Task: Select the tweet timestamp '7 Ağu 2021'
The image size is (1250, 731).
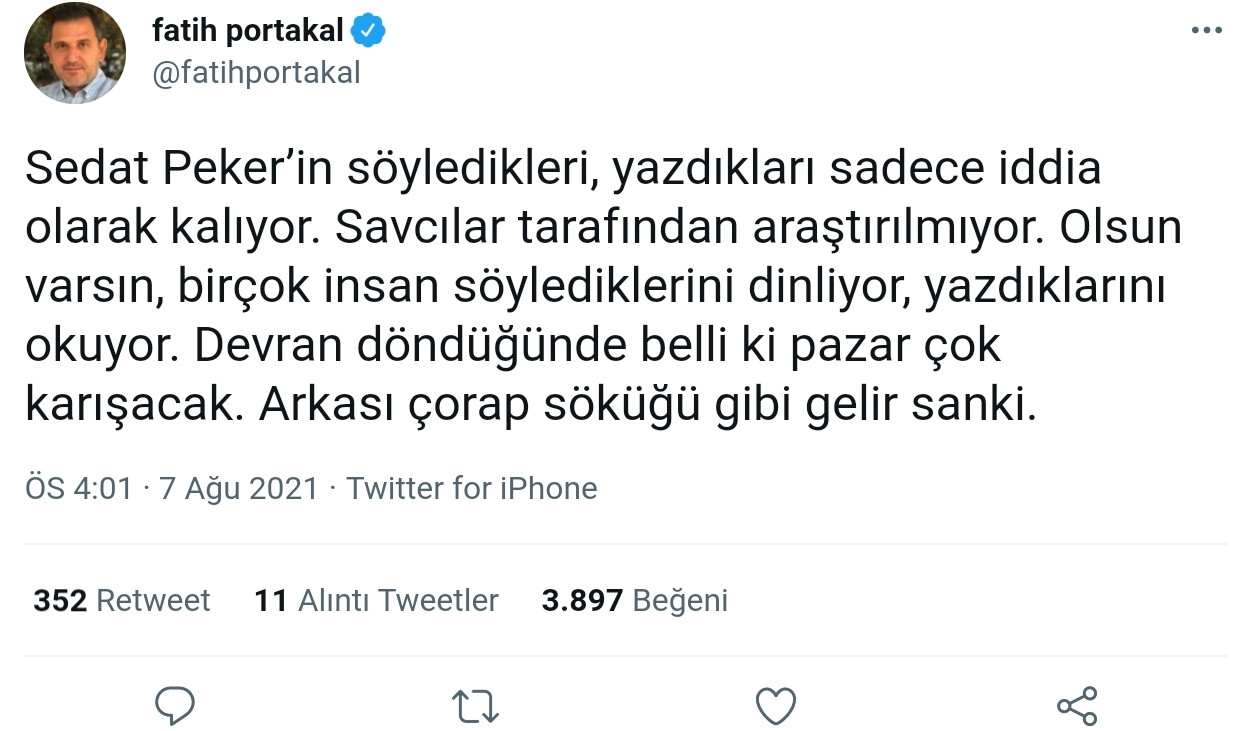Action: [236, 488]
